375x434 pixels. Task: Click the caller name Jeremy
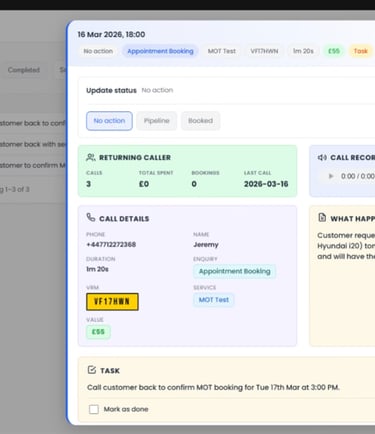[x=206, y=244]
